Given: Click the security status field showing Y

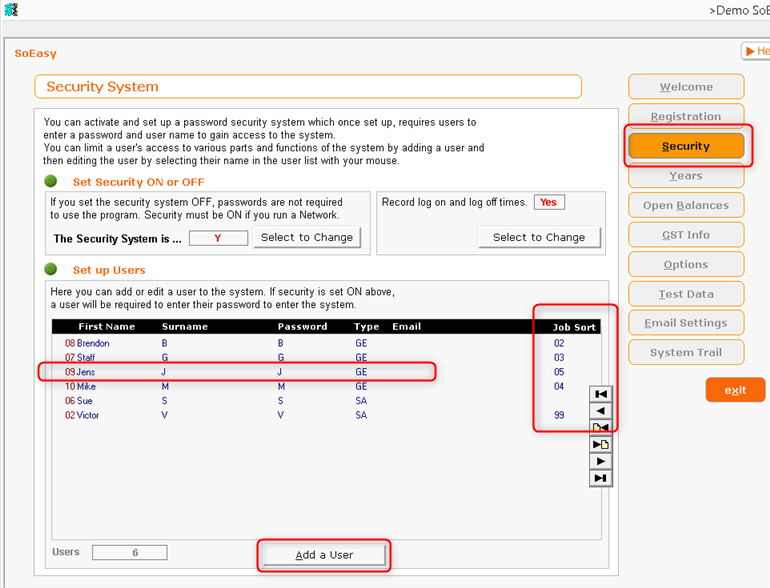Looking at the screenshot, I should pos(219,238).
